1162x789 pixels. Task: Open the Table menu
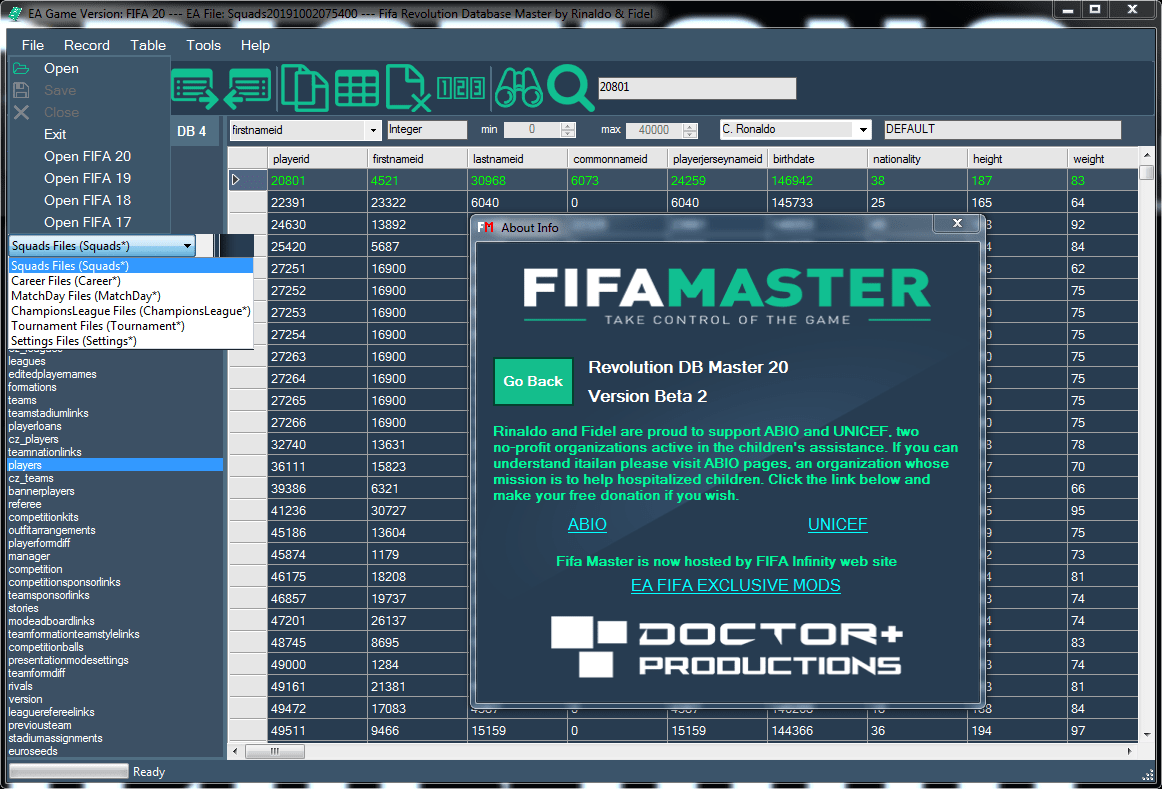[x=148, y=45]
